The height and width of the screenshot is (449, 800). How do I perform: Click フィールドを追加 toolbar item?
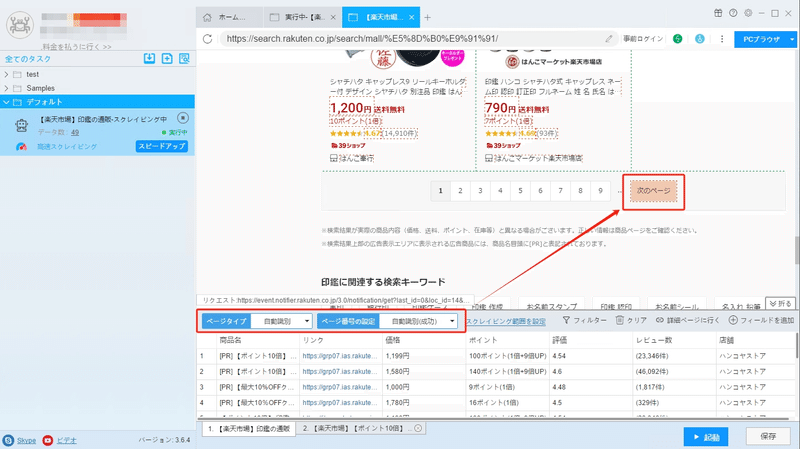[x=761, y=320]
